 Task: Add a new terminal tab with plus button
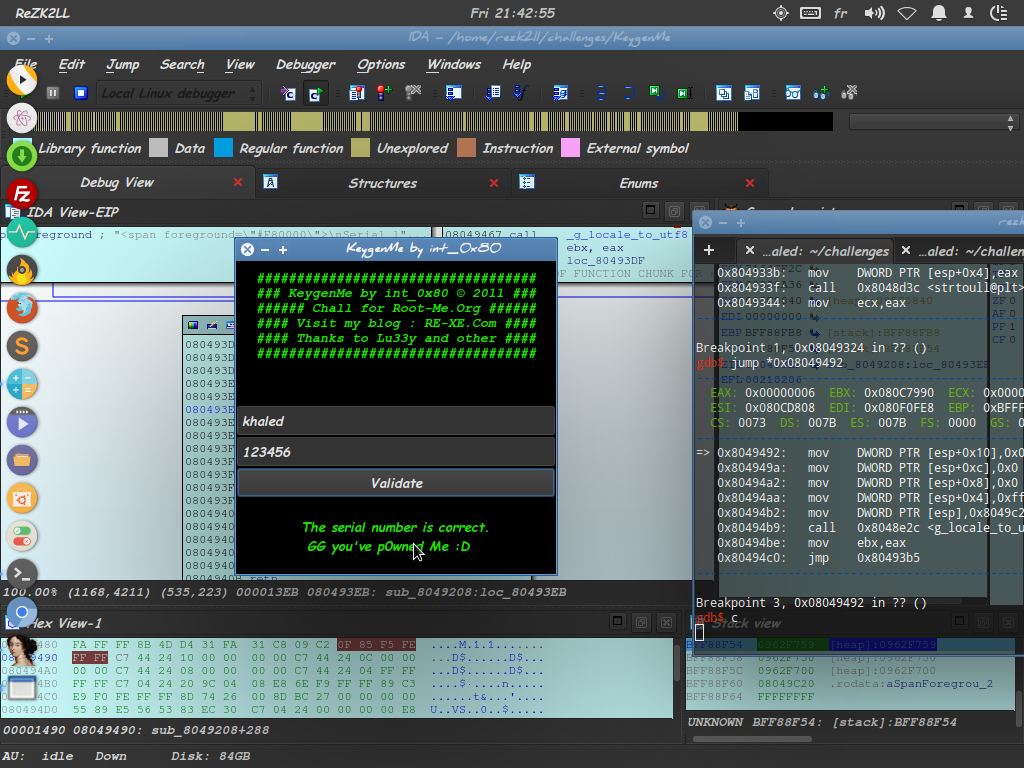coord(709,250)
